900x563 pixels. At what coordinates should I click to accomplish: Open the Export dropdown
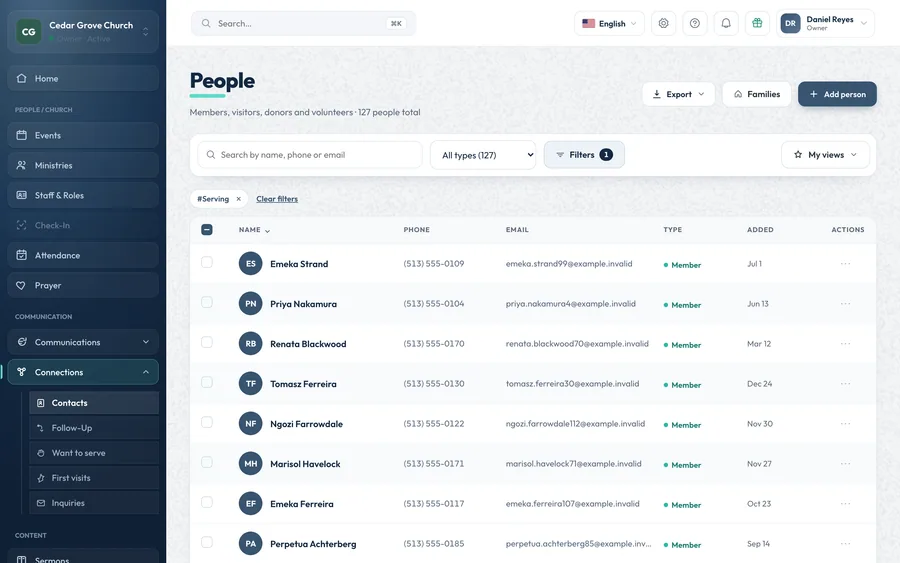point(678,94)
